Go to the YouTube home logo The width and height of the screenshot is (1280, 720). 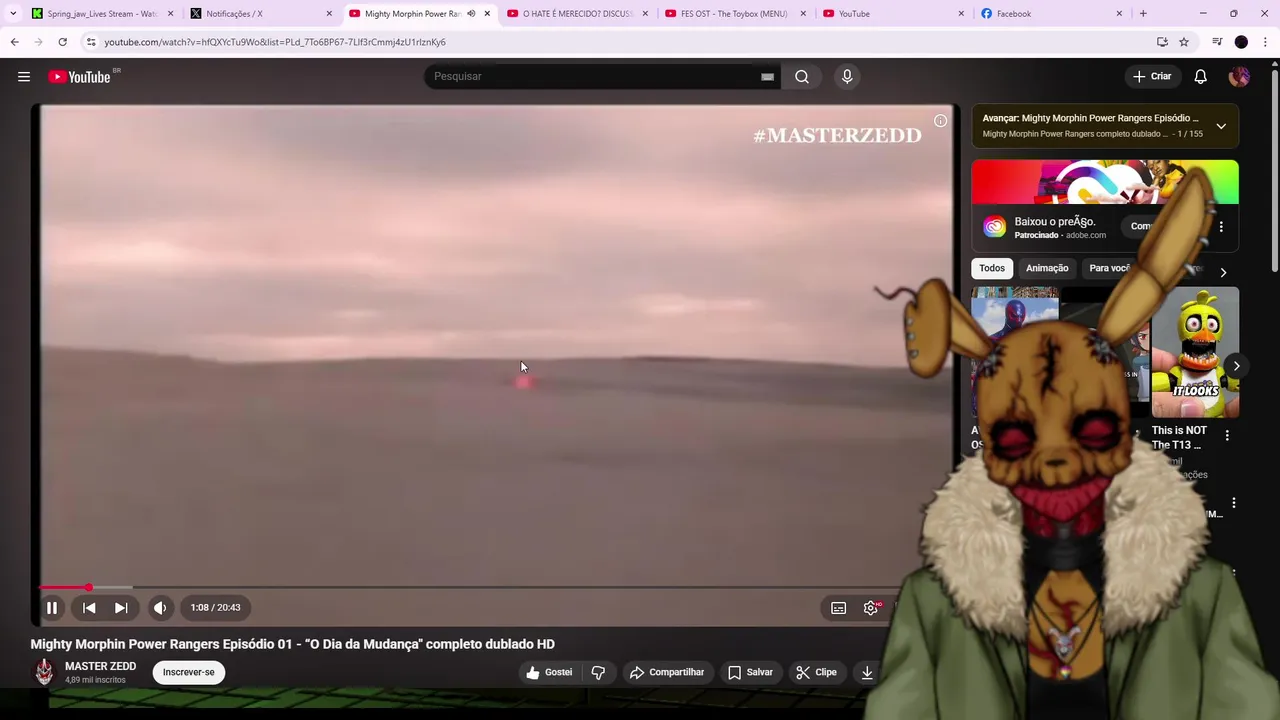80,77
